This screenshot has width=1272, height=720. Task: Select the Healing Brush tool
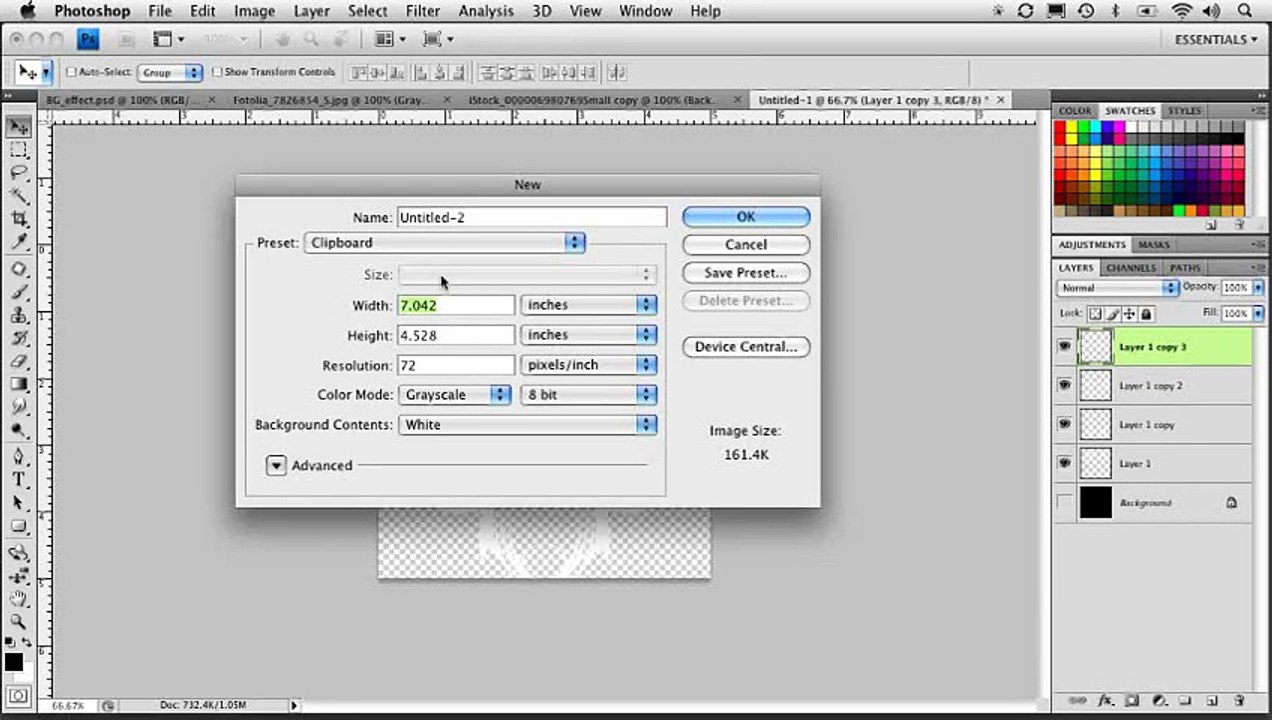coord(19,269)
